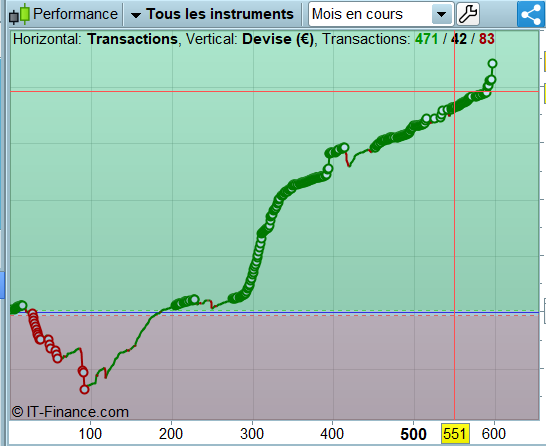The height and width of the screenshot is (446, 546).
Task: Click the 600 label on the x-axis
Action: point(493,434)
